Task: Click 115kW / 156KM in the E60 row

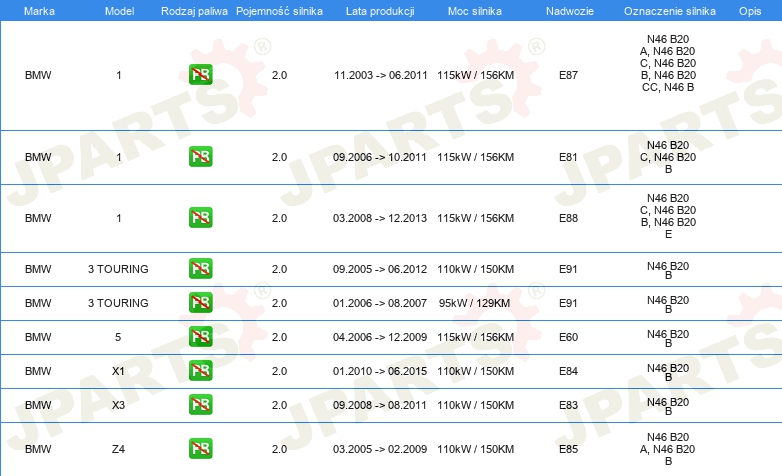Action: coord(475,337)
